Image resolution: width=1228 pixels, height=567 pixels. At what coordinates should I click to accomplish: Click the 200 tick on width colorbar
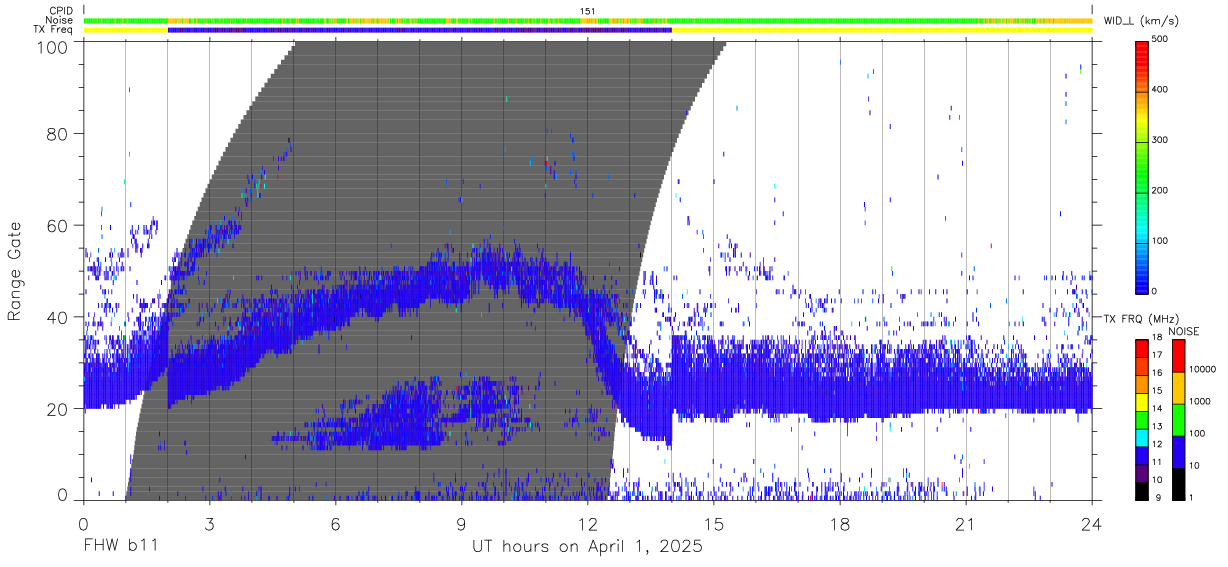(x=1161, y=190)
